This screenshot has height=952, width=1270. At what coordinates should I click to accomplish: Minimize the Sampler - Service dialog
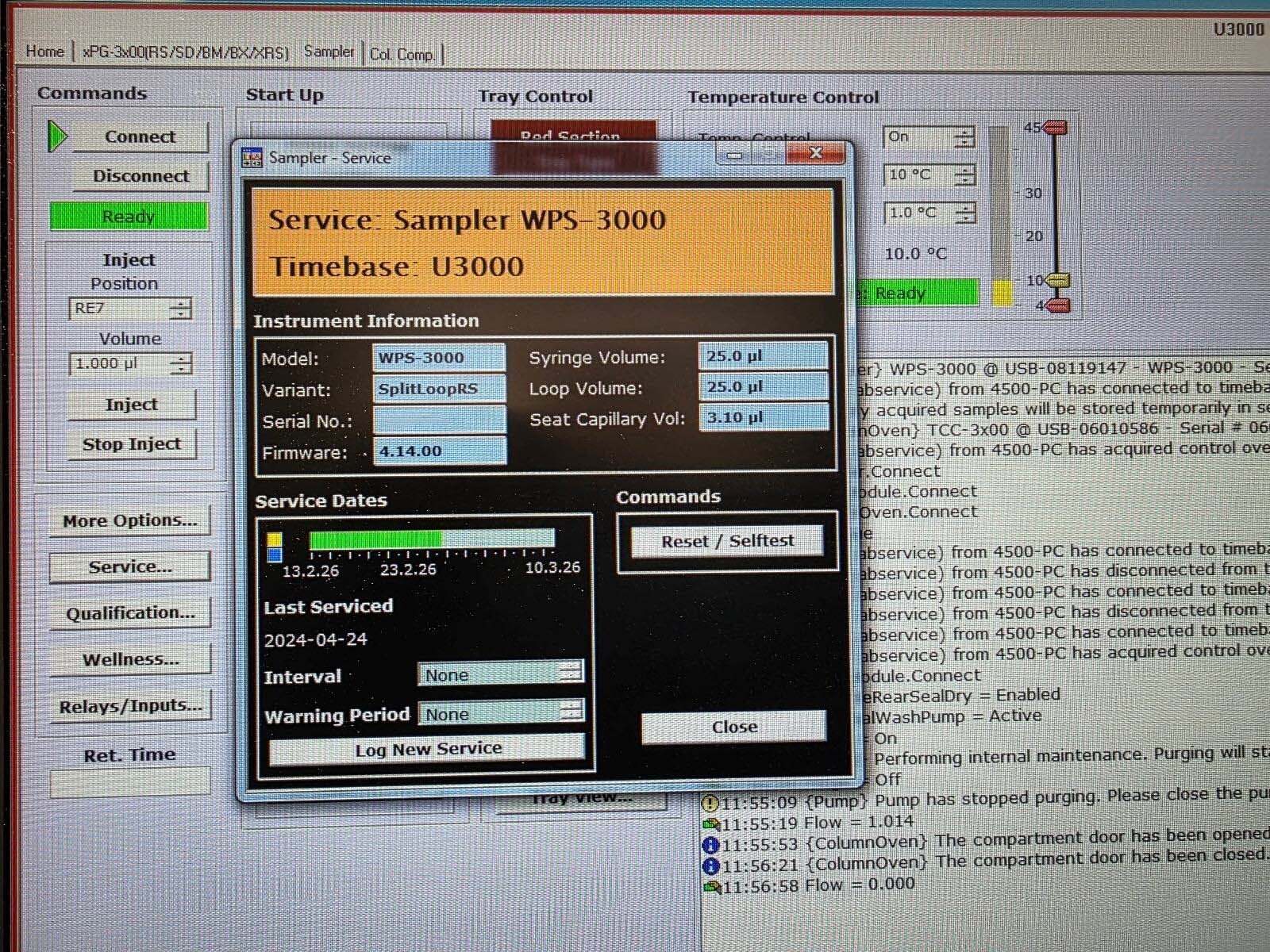tap(735, 155)
